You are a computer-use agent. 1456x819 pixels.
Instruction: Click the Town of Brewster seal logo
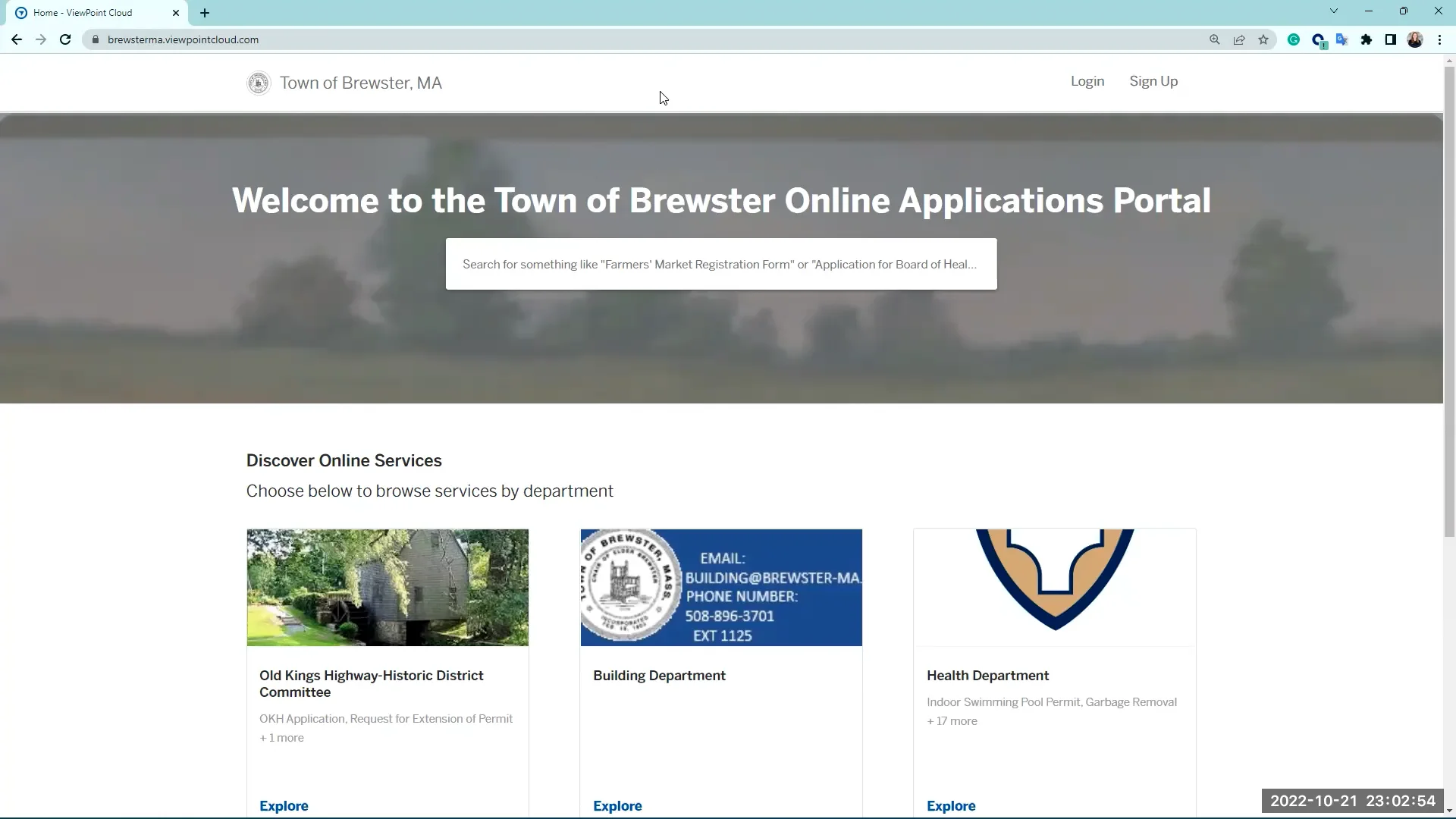coord(259,83)
